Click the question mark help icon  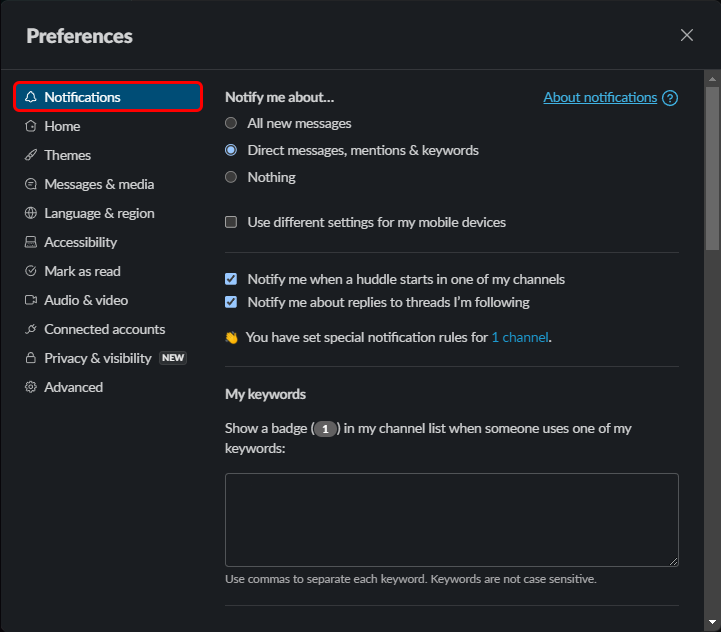click(x=670, y=98)
